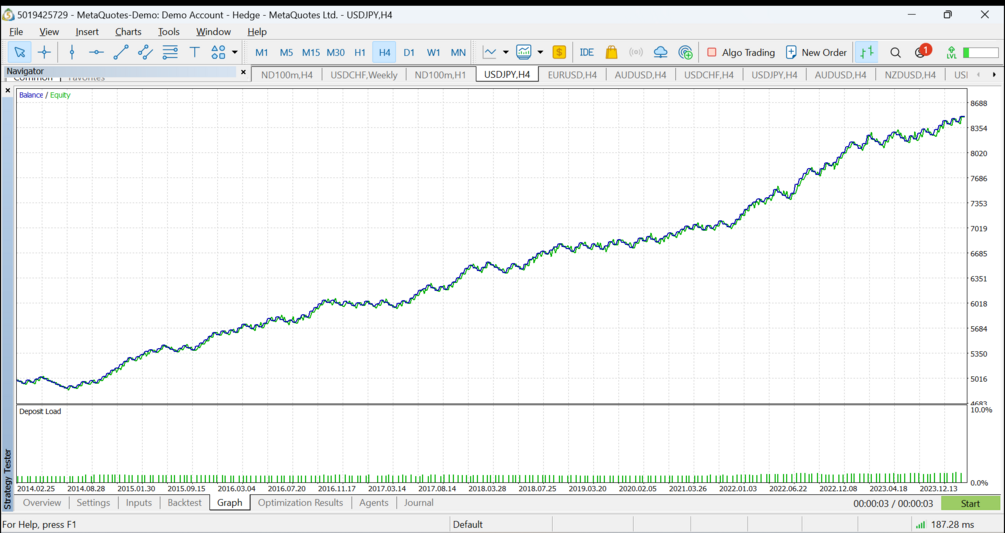Open the tester Settings tab

pyautogui.click(x=94, y=503)
